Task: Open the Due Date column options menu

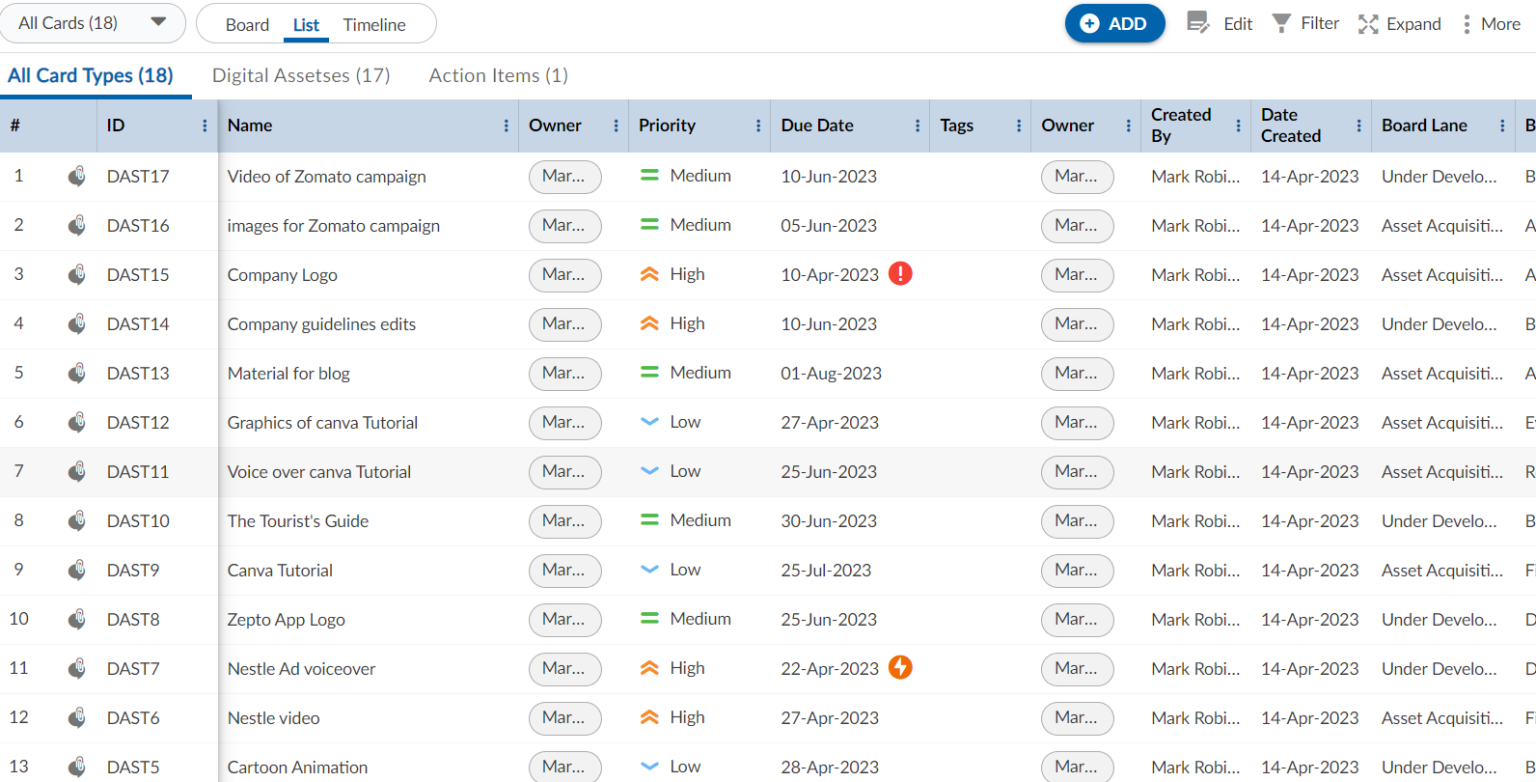Action: click(x=918, y=125)
